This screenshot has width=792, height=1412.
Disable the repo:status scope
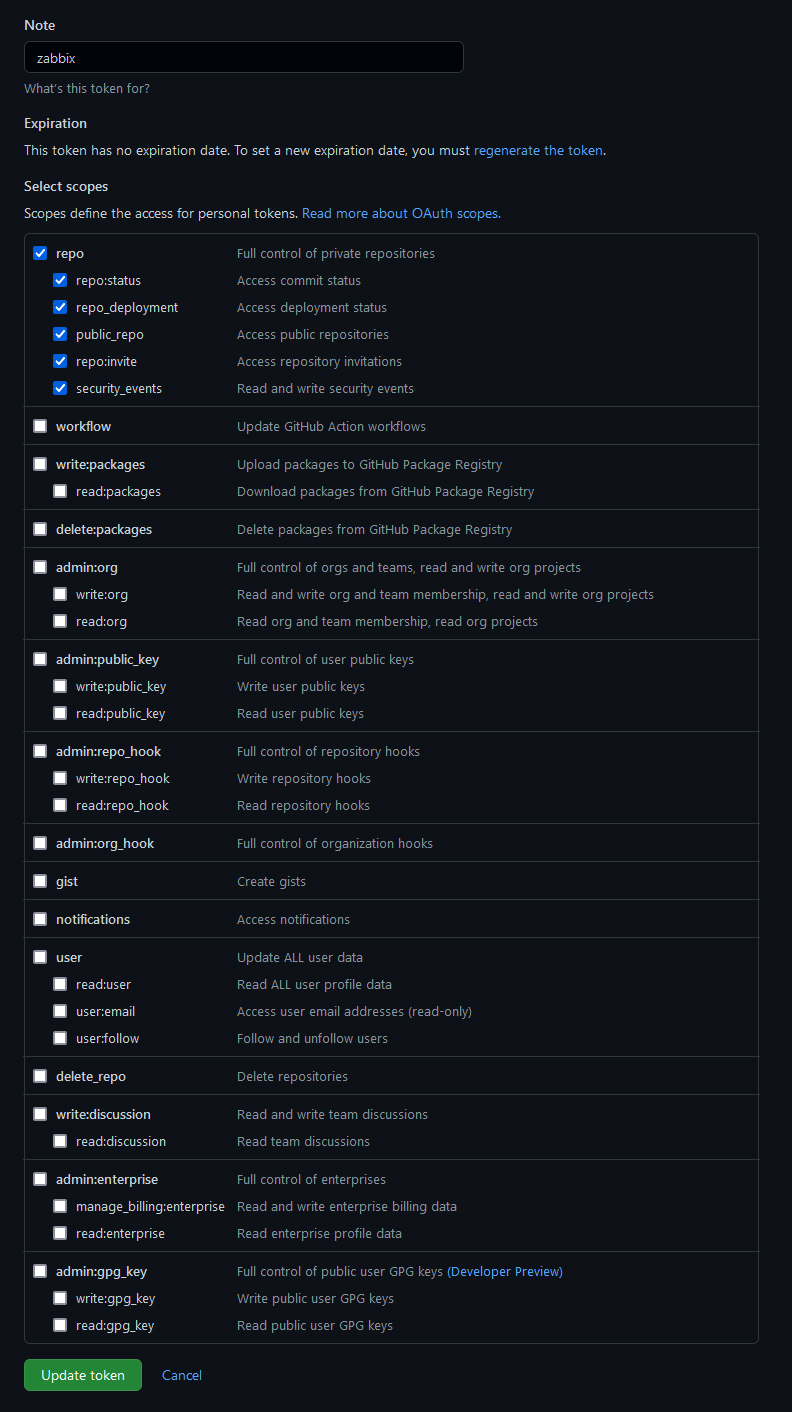pyautogui.click(x=60, y=281)
